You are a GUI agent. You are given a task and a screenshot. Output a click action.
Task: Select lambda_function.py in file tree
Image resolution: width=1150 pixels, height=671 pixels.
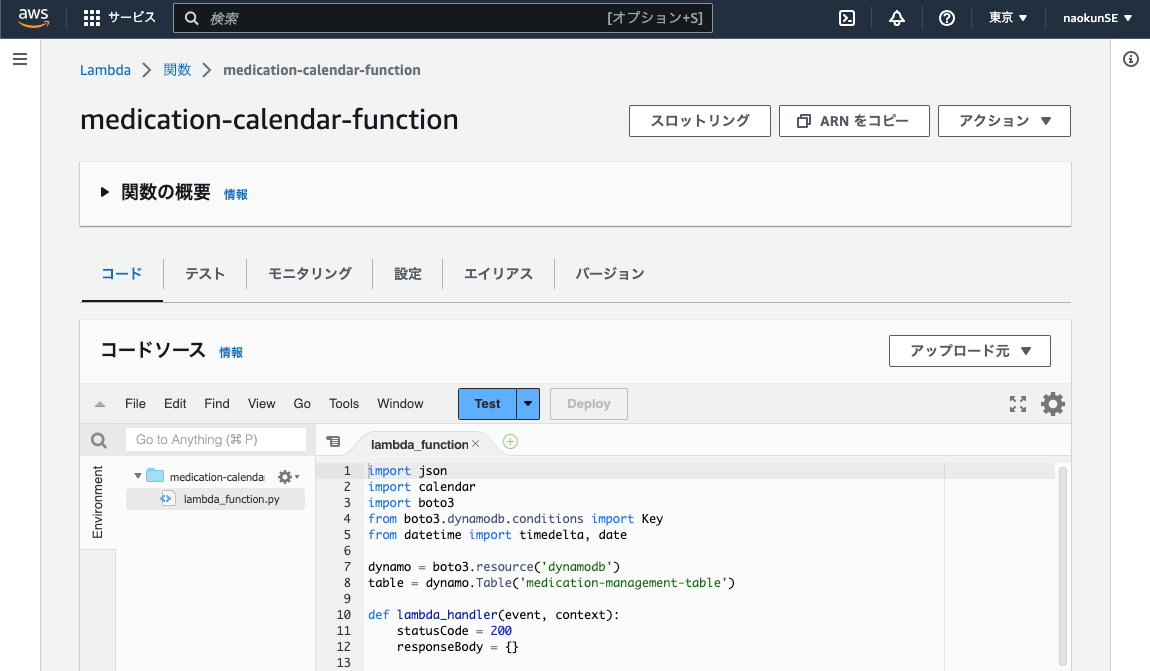(x=216, y=499)
